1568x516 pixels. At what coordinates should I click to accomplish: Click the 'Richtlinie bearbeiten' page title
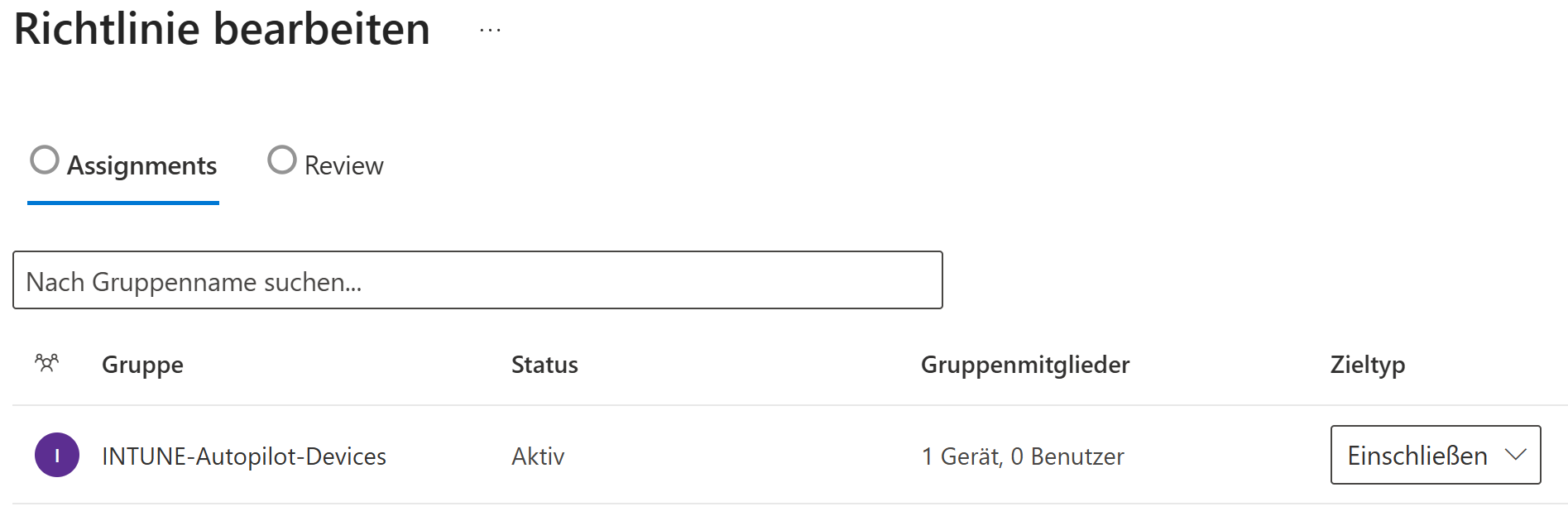(223, 30)
